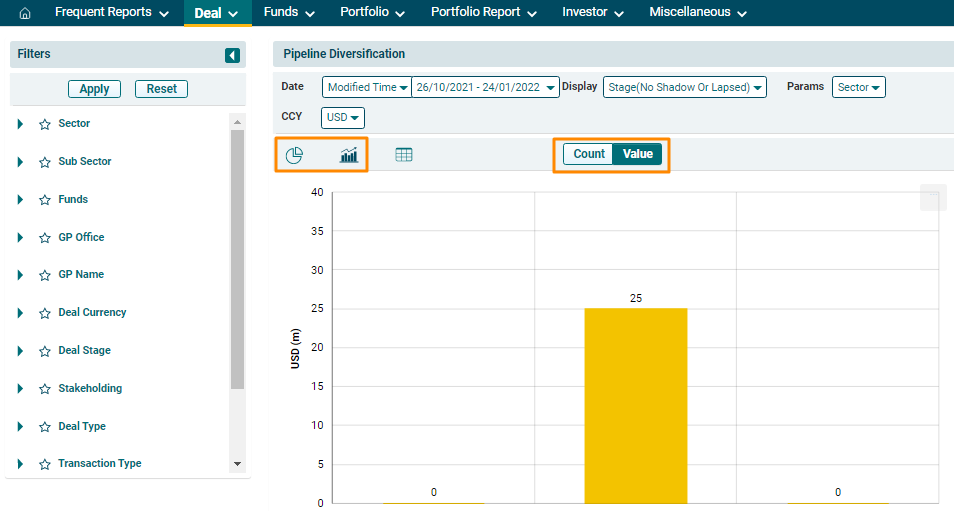Star the Deal Stage filter
The image size is (954, 511).
coord(44,351)
